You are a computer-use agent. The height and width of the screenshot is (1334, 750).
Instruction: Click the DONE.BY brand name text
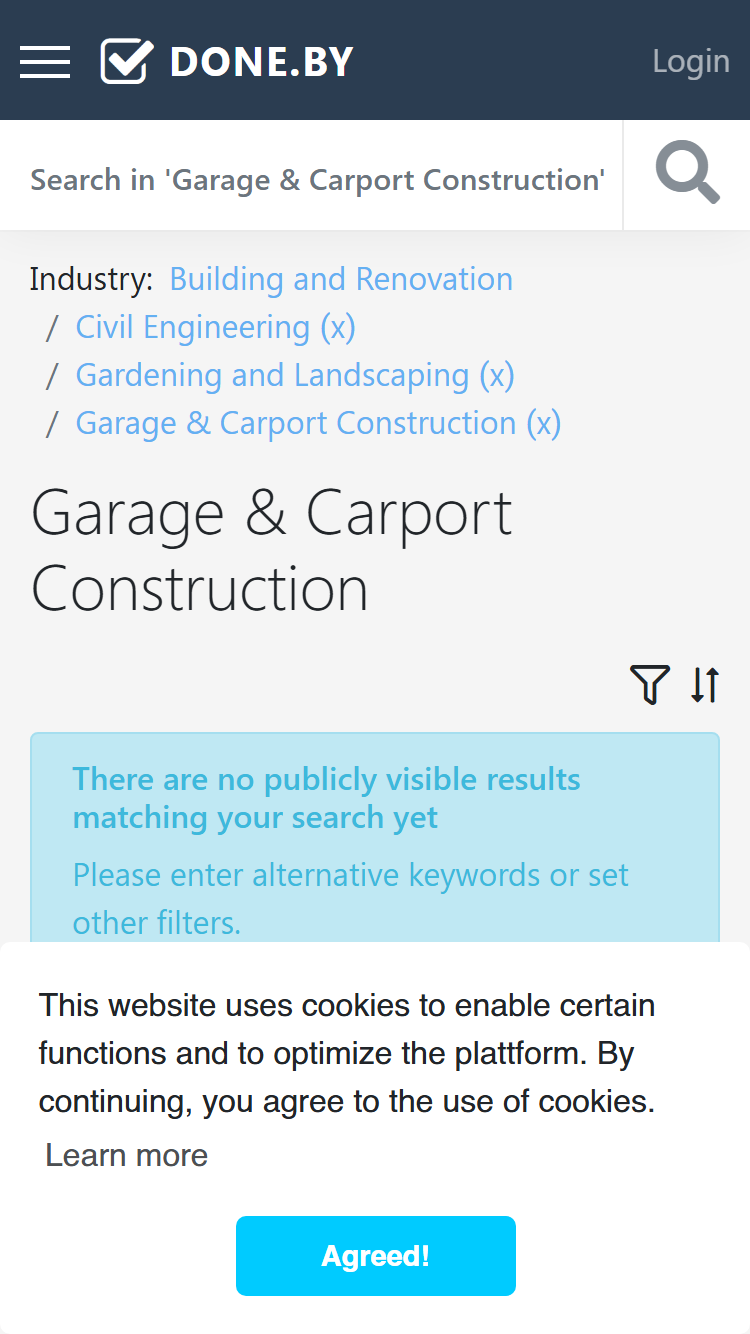coord(262,62)
